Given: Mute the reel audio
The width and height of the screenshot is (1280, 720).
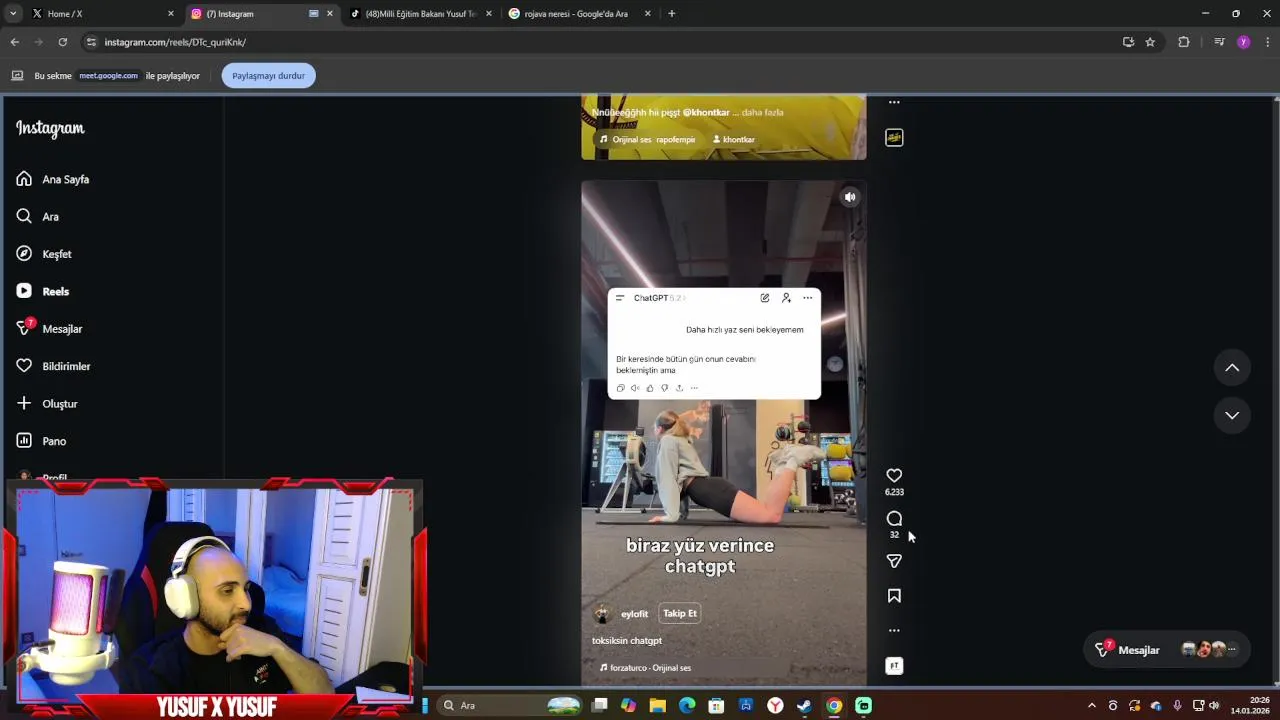Looking at the screenshot, I should click(850, 197).
